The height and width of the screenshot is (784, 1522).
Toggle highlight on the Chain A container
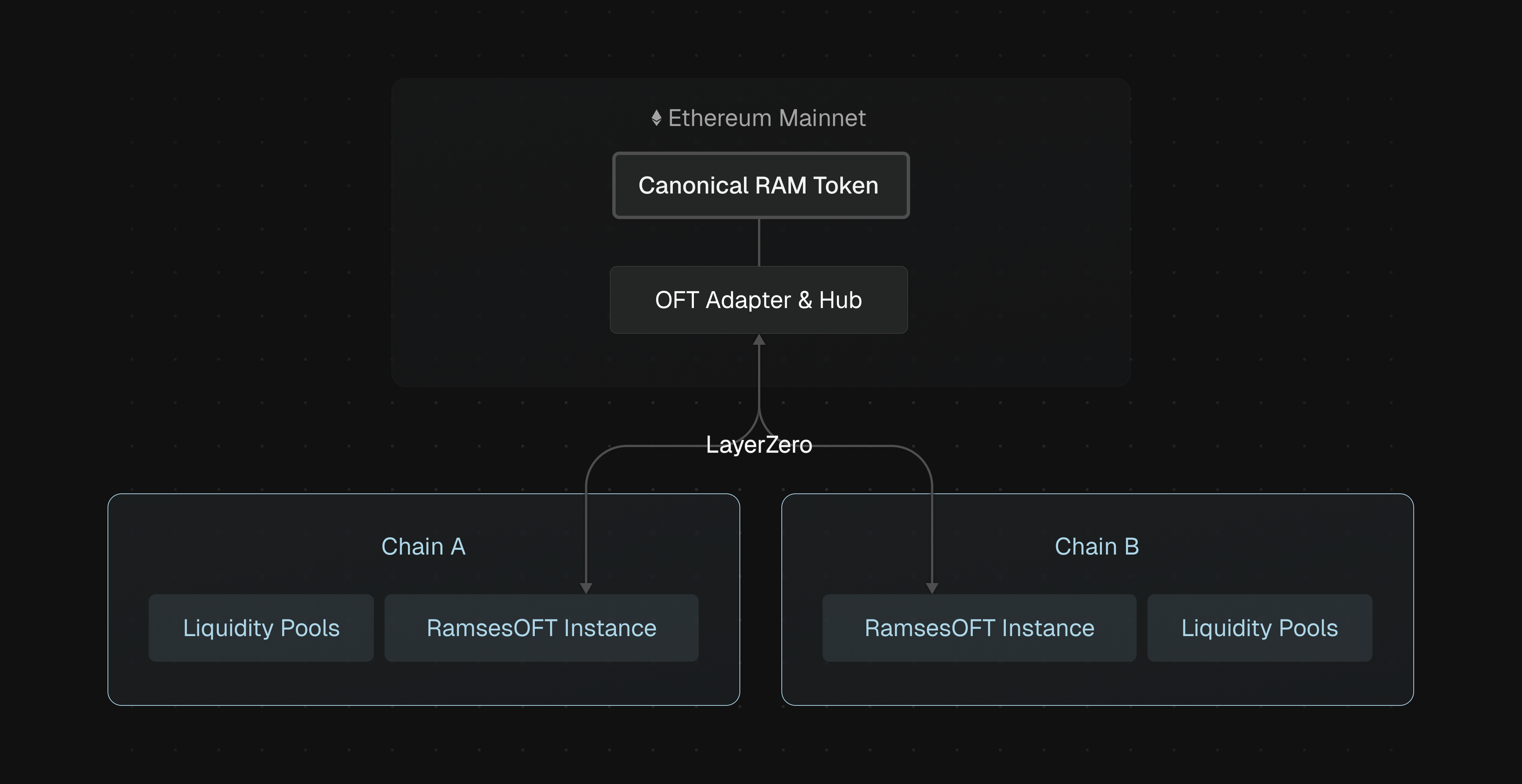point(424,546)
